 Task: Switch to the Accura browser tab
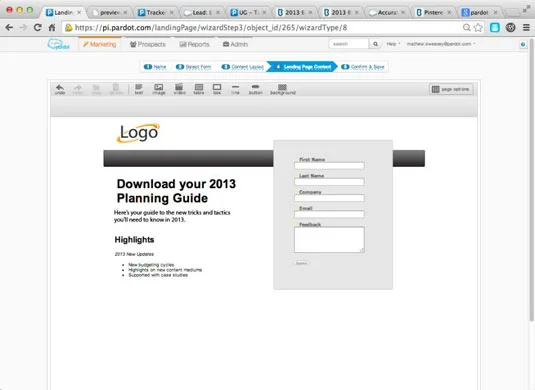(x=387, y=13)
